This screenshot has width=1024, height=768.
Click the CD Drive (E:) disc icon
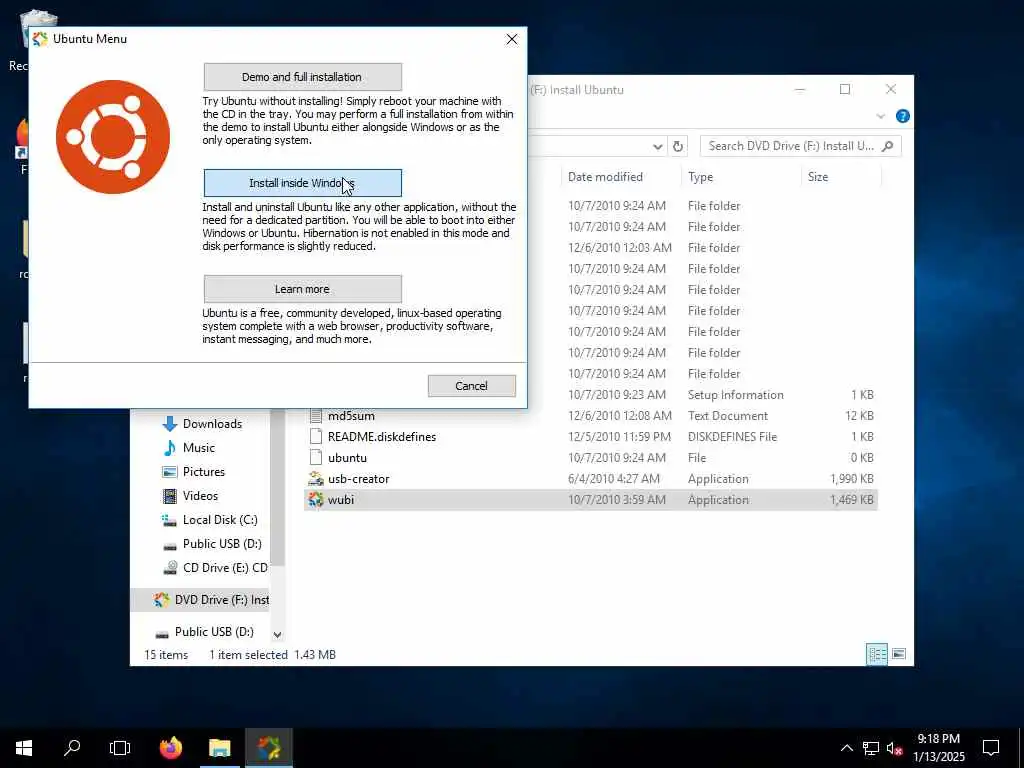[x=170, y=568]
